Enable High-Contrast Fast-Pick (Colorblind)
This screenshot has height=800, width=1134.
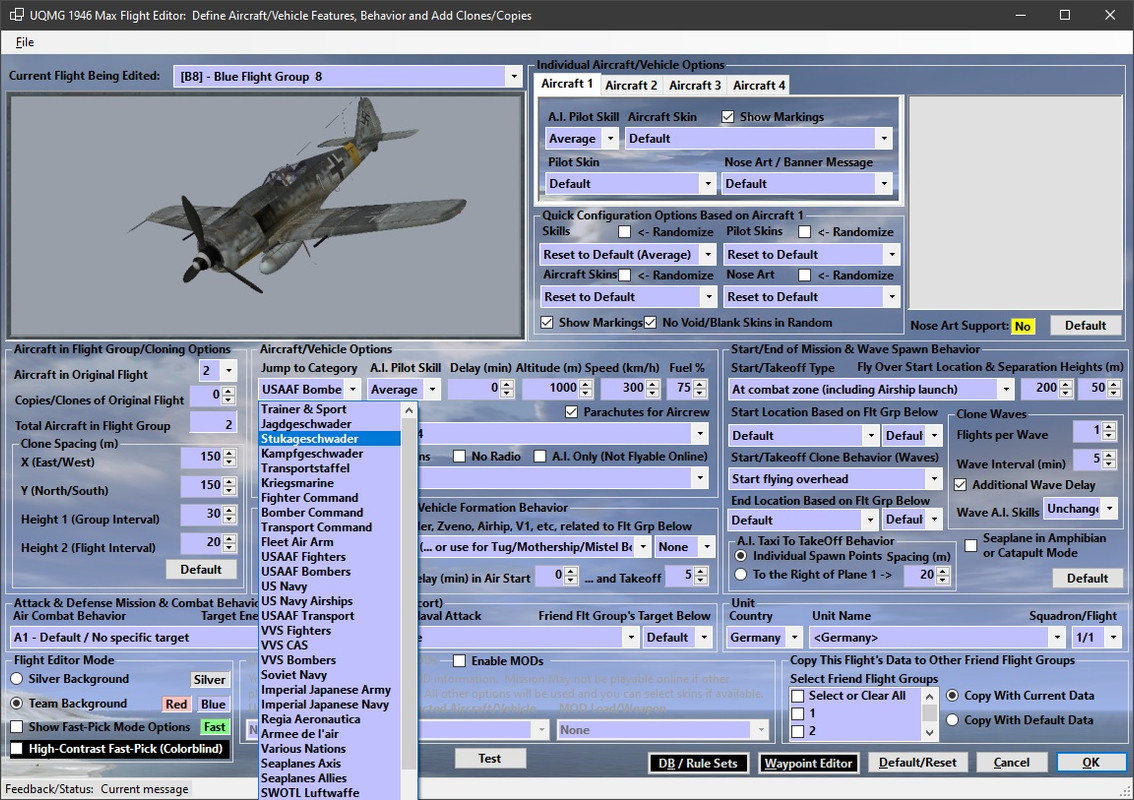tap(16, 749)
